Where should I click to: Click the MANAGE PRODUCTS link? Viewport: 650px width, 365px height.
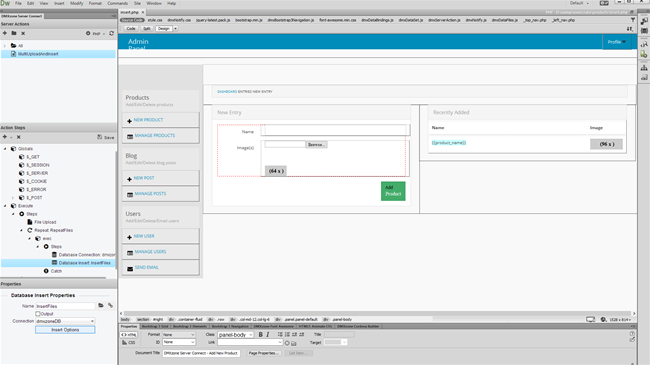click(x=155, y=136)
